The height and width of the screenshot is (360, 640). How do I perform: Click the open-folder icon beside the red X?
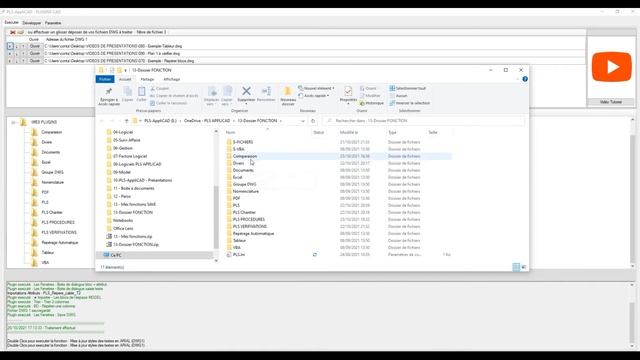pos(20,32)
